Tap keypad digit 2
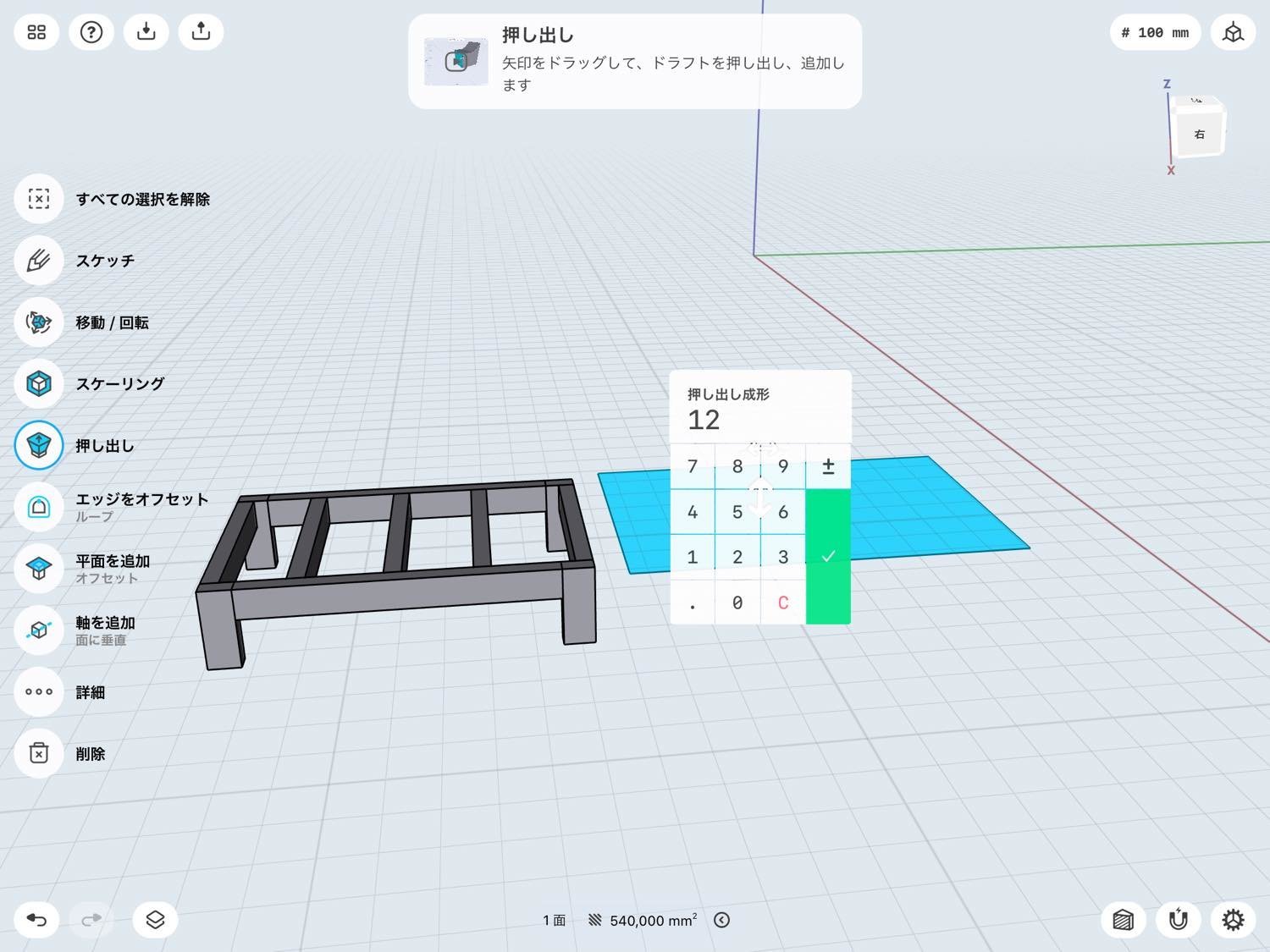The height and width of the screenshot is (952, 1270). pos(737,557)
